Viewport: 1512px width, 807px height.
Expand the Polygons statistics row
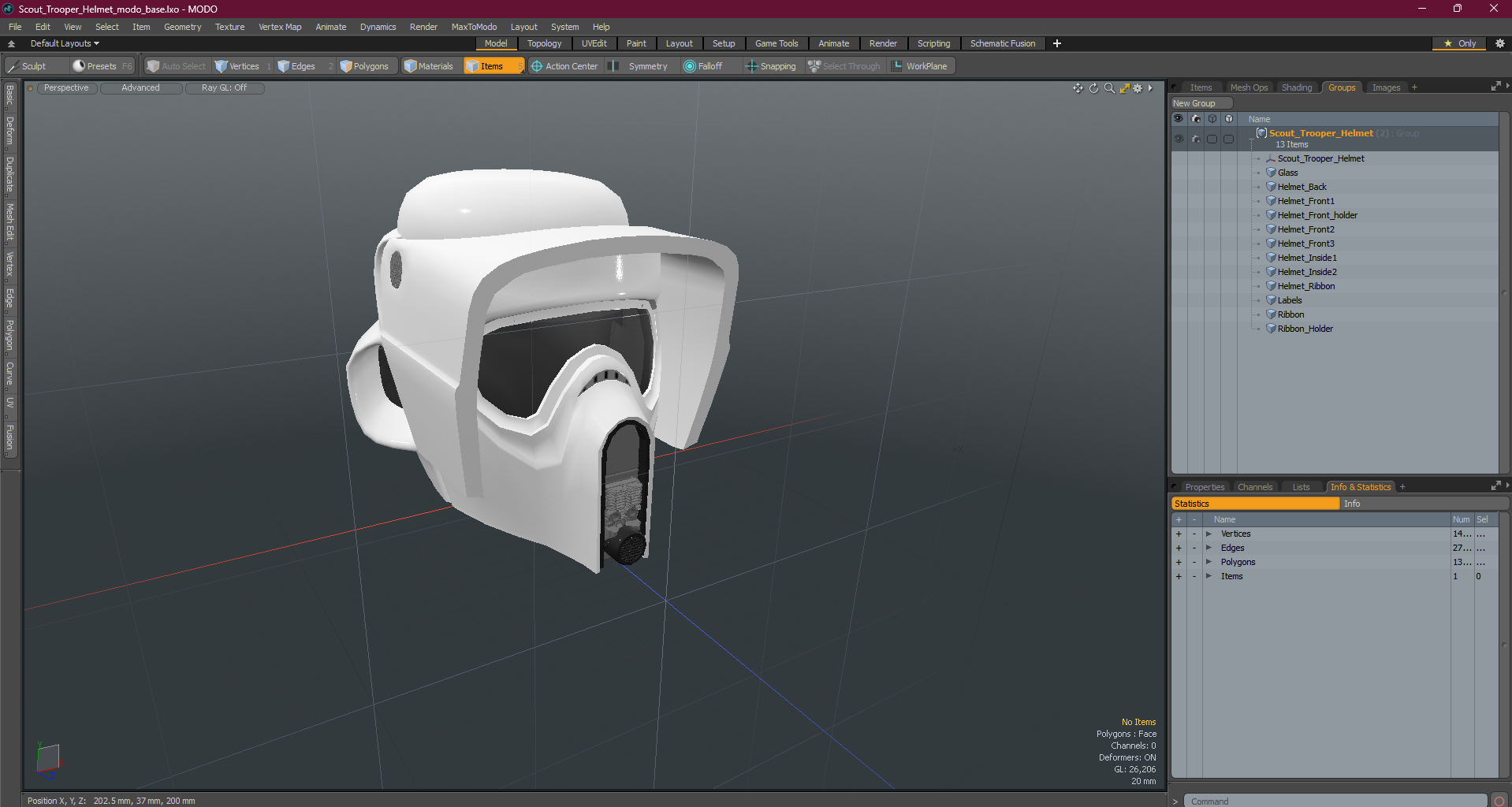1208,563
